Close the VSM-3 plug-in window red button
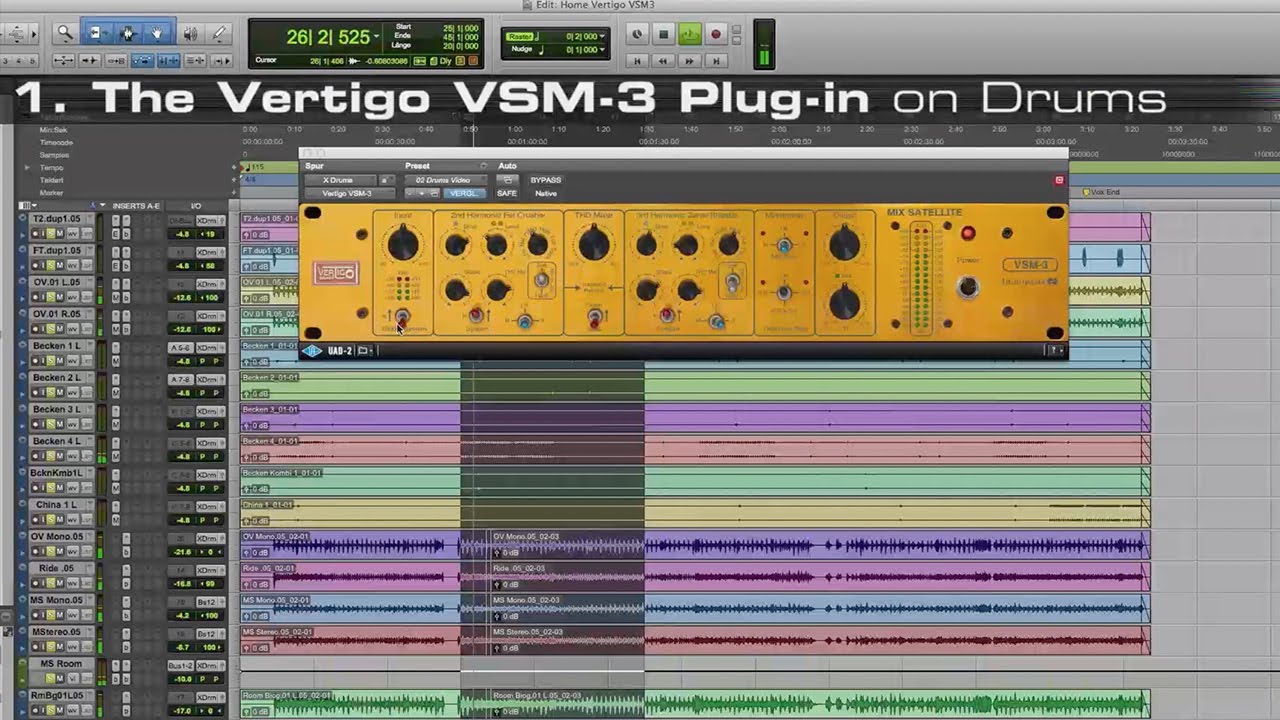 [x=1059, y=180]
